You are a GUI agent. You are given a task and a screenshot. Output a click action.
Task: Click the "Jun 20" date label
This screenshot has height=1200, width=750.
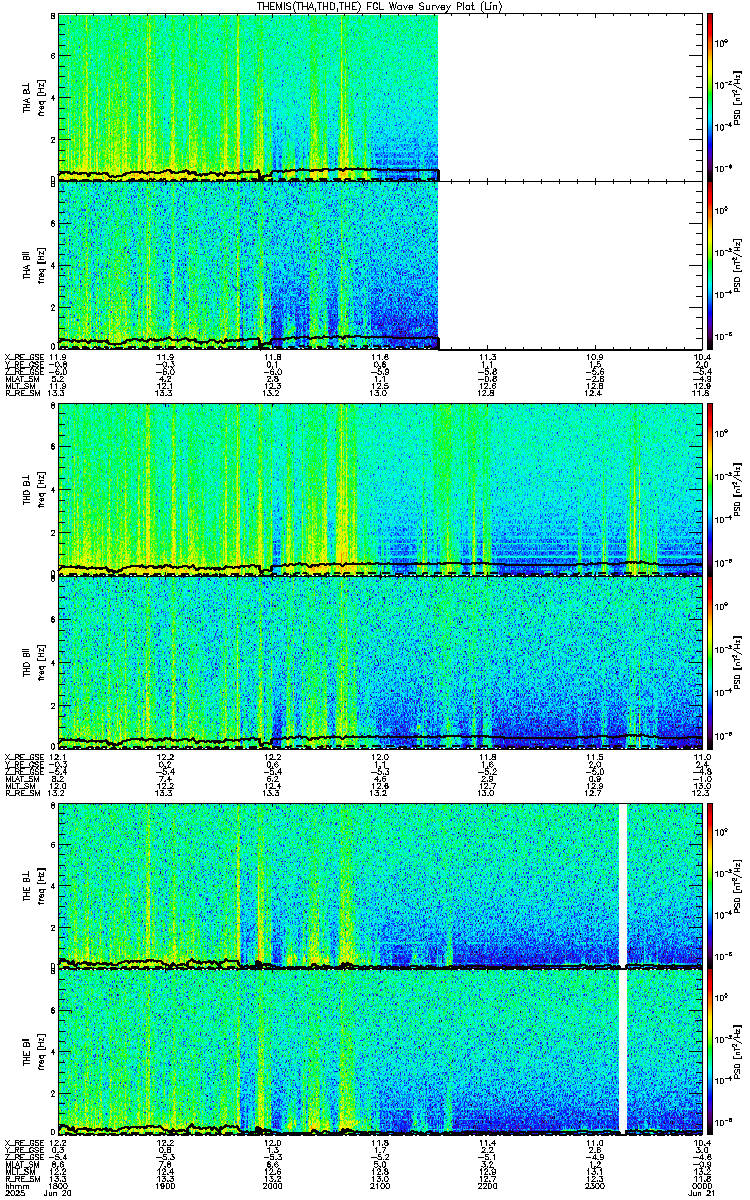59,1193
